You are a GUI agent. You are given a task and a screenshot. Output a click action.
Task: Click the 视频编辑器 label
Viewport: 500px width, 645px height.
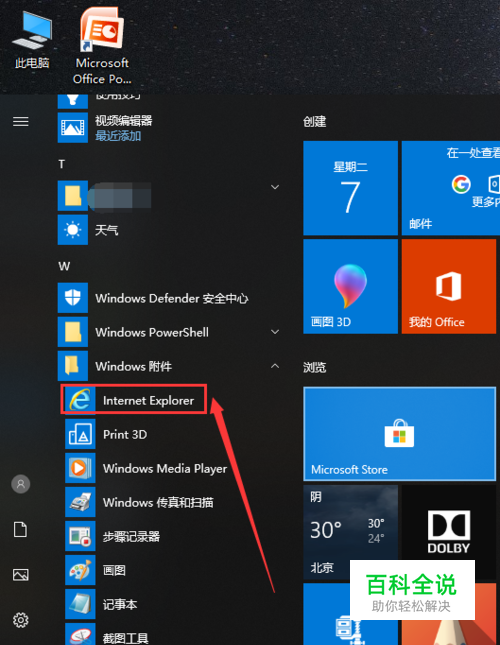pyautogui.click(x=124, y=121)
